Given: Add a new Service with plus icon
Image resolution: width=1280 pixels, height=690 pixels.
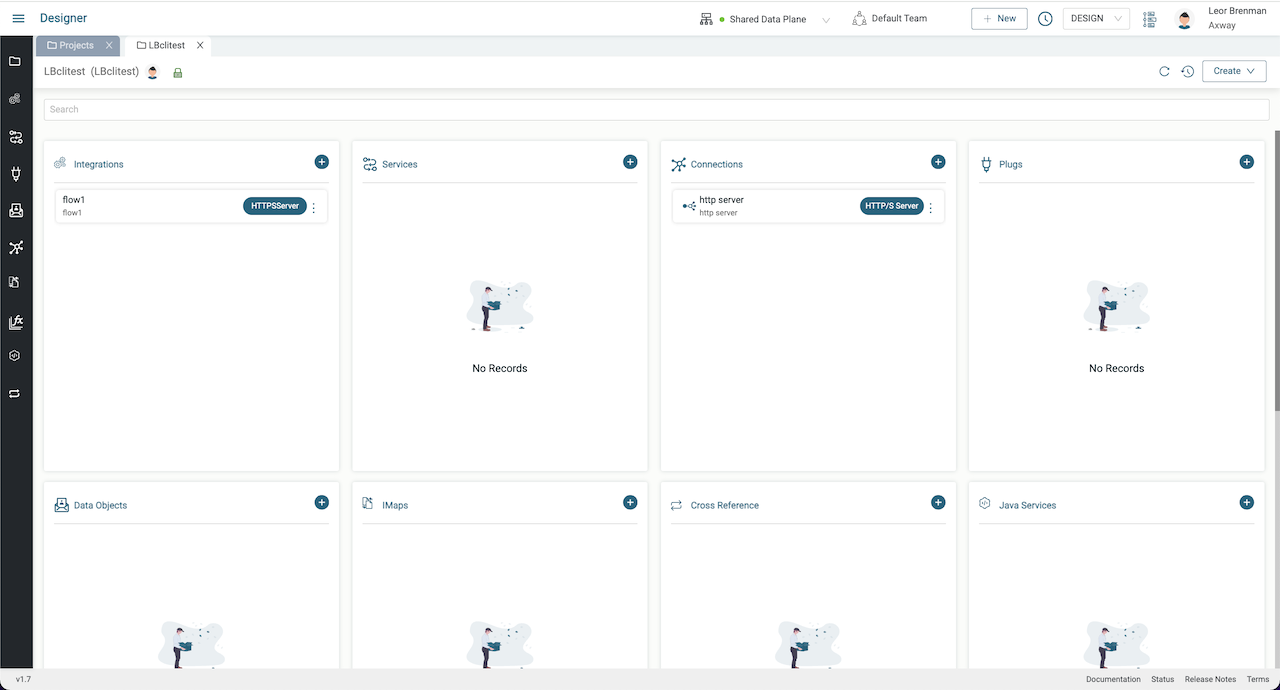Looking at the screenshot, I should 630,162.
